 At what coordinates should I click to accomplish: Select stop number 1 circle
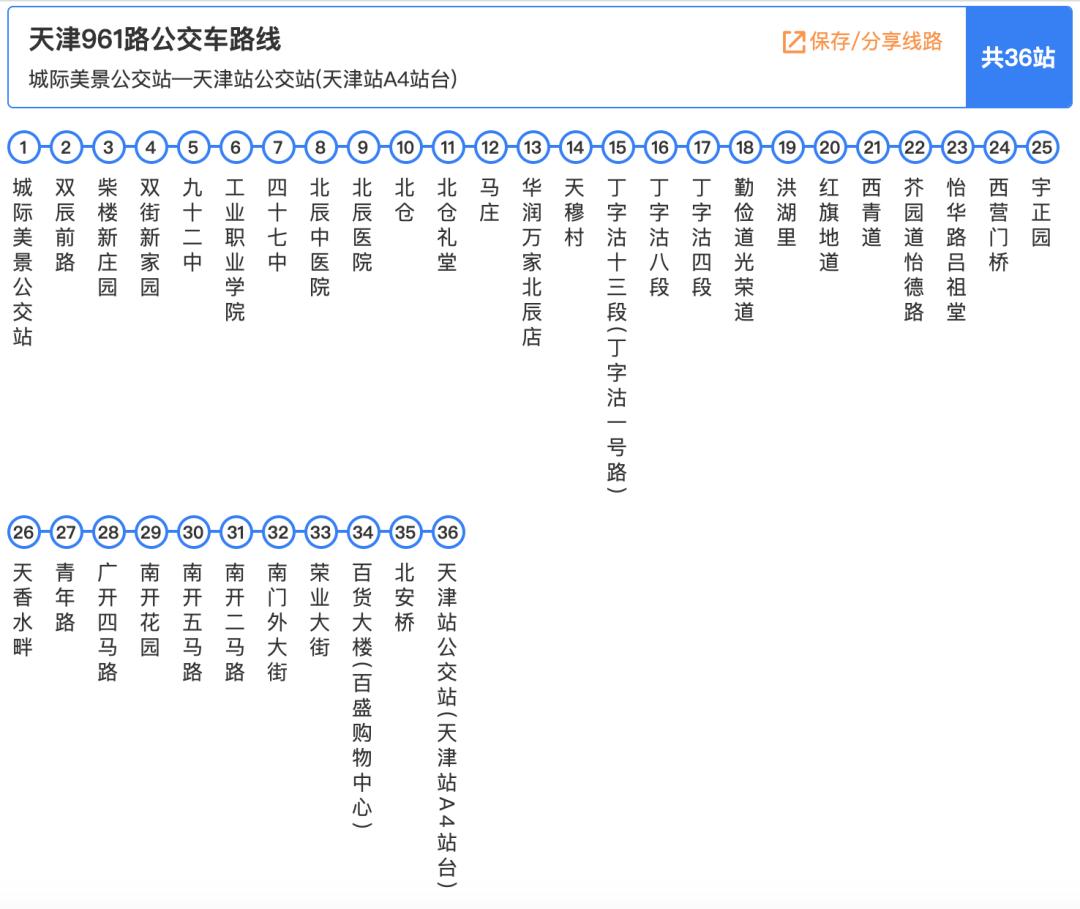(23, 147)
